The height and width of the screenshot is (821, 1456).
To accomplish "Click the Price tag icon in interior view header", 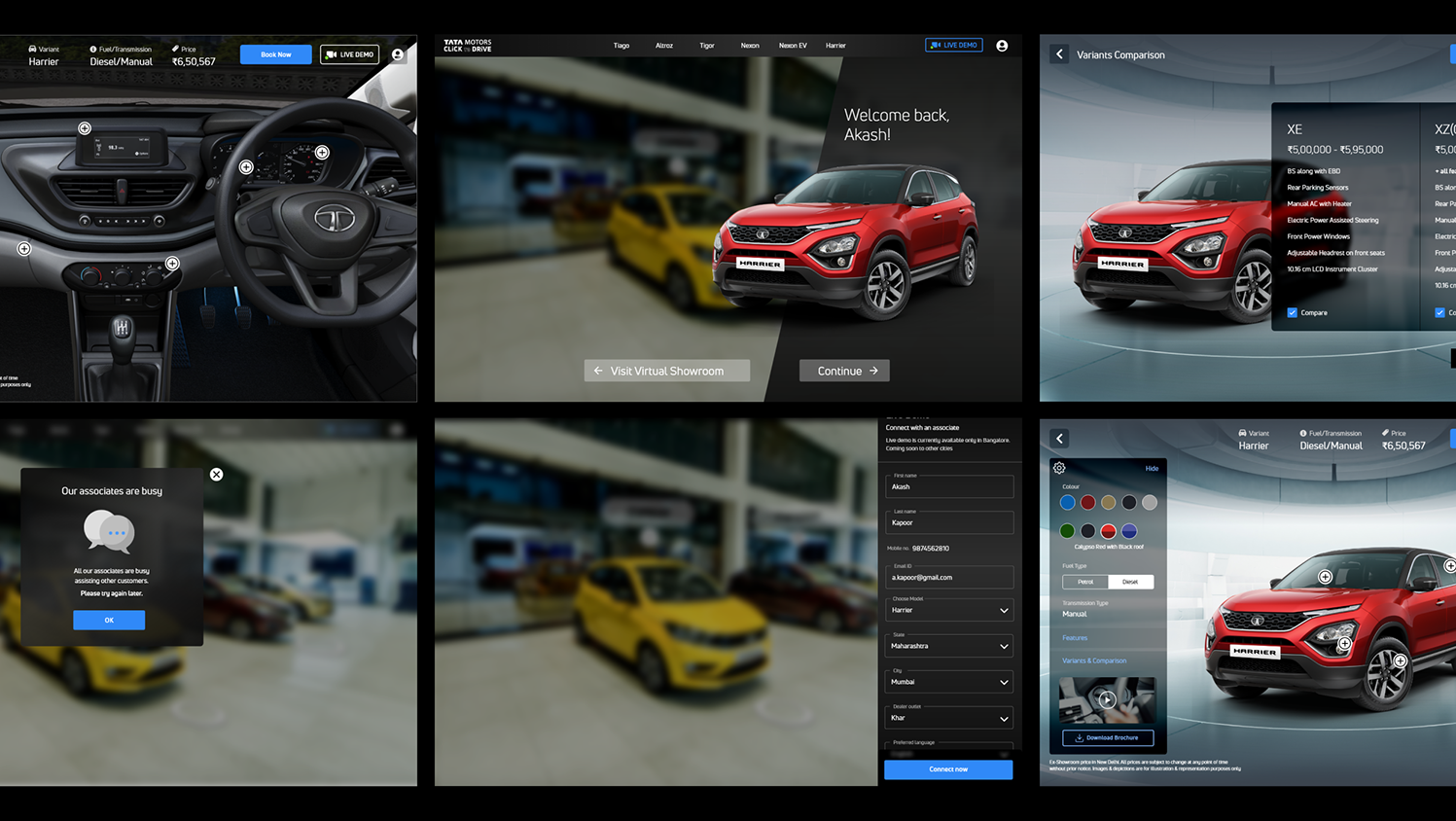I will tap(175, 49).
